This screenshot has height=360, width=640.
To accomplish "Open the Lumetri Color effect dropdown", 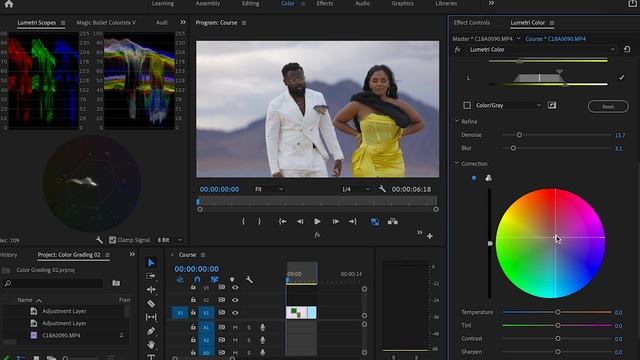I will [541, 49].
